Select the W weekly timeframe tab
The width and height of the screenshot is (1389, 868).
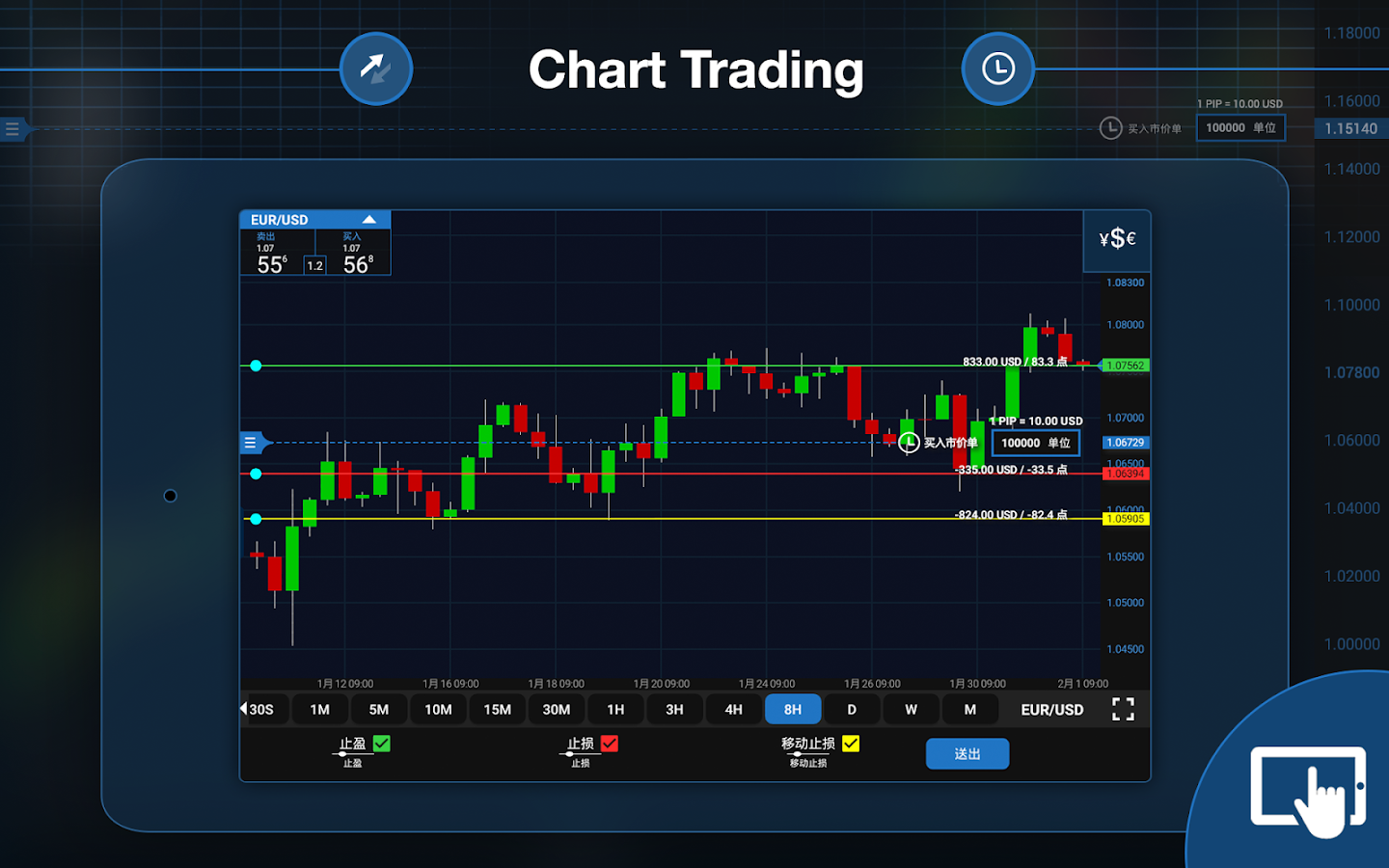click(912, 710)
